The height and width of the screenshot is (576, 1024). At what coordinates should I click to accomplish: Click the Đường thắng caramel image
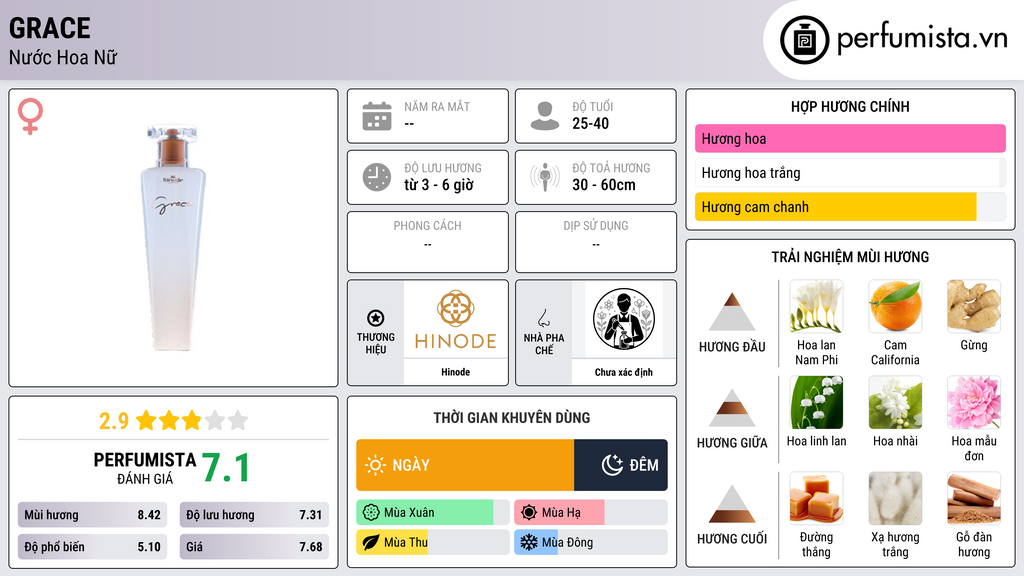click(816, 498)
